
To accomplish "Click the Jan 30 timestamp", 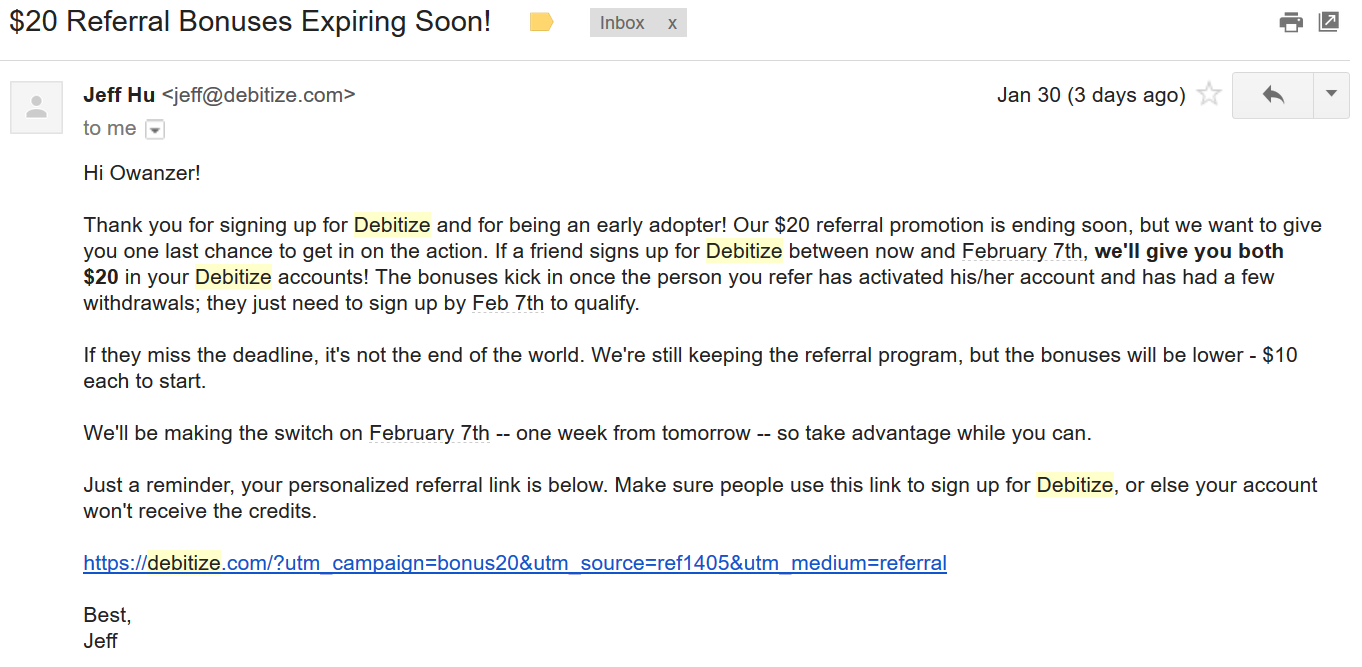I will pyautogui.click(x=1090, y=95).
